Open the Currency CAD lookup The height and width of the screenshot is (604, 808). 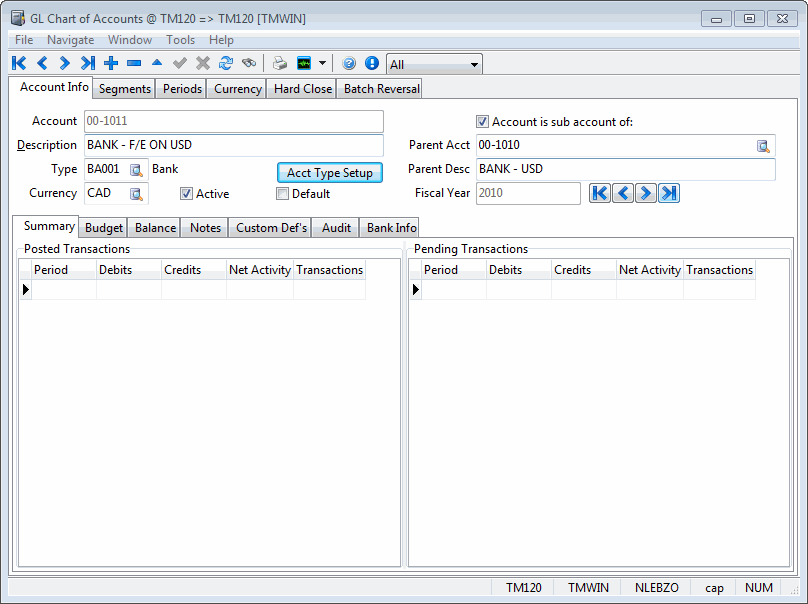point(136,194)
